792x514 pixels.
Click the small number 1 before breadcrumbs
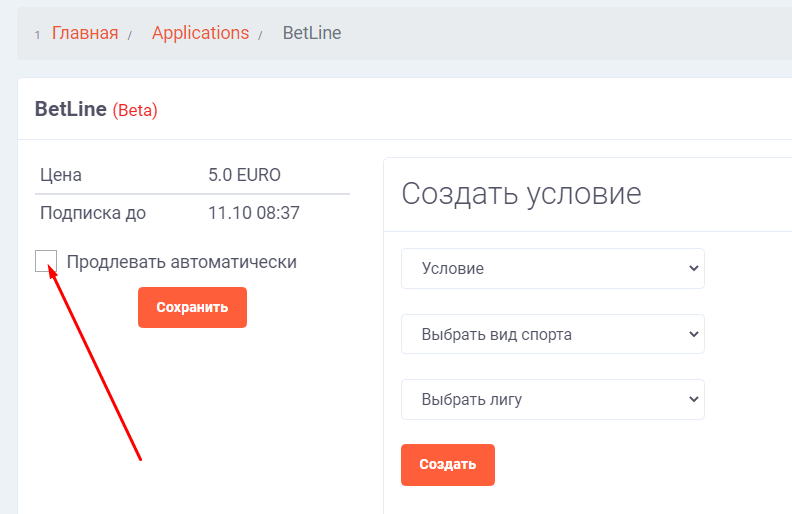(x=38, y=35)
